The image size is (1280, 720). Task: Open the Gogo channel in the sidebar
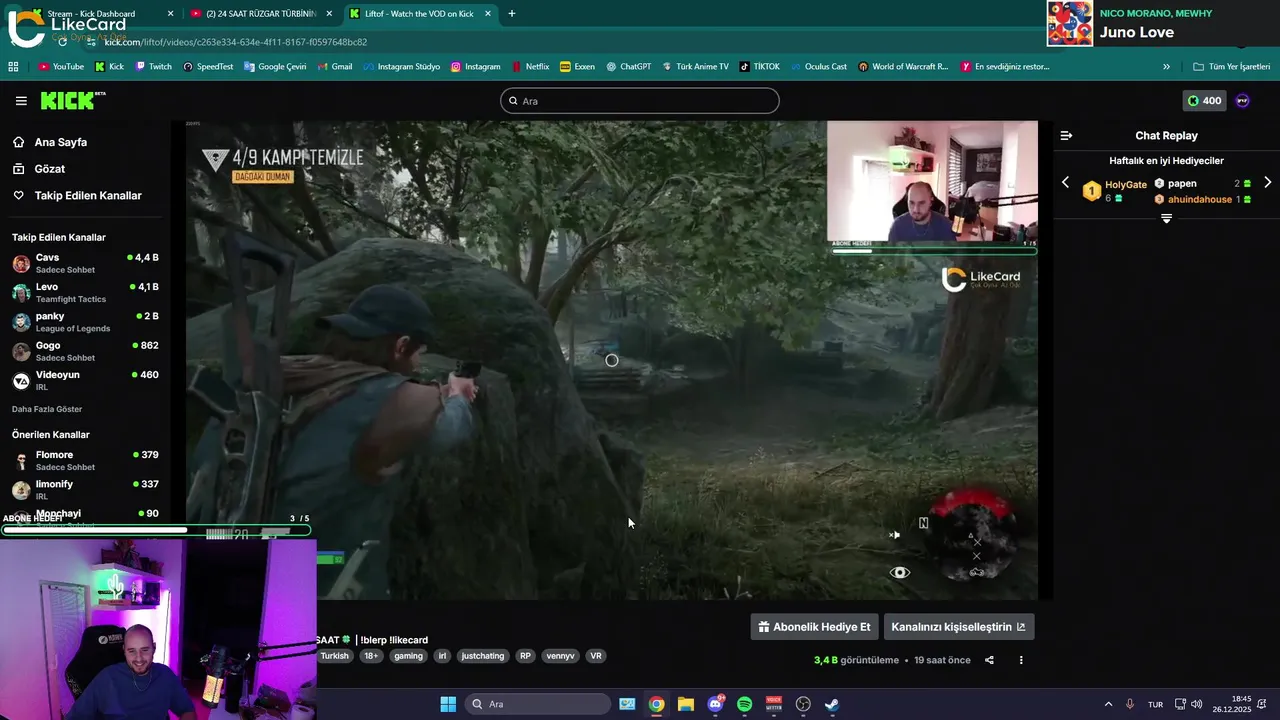point(85,351)
